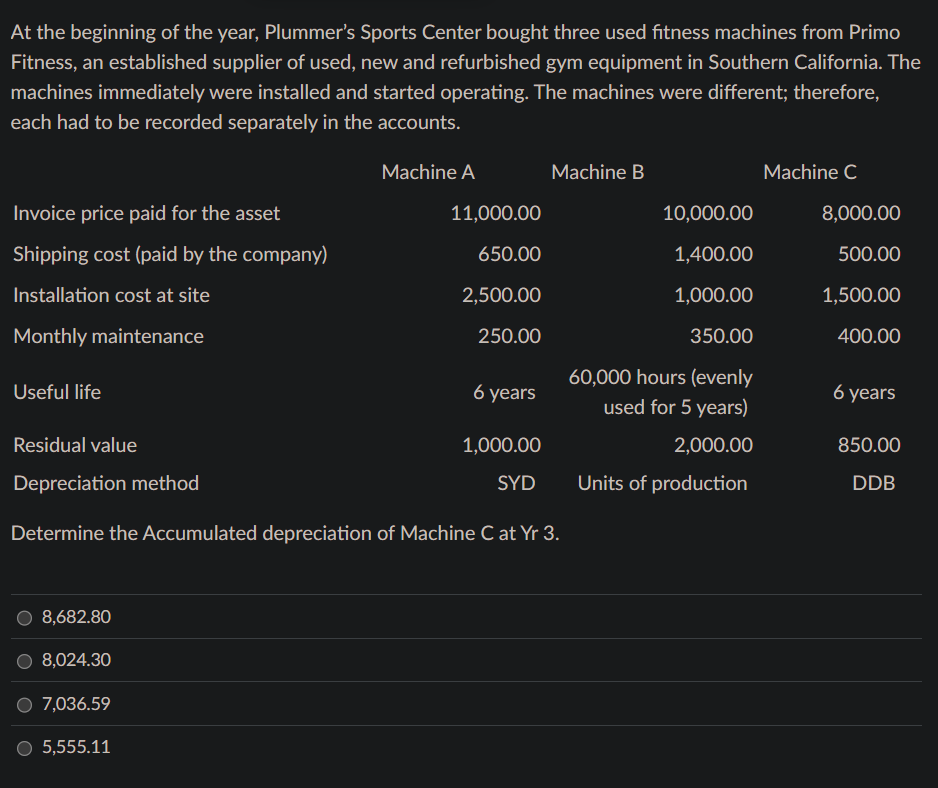
Task: Click the Machine A column header
Action: pos(428,172)
